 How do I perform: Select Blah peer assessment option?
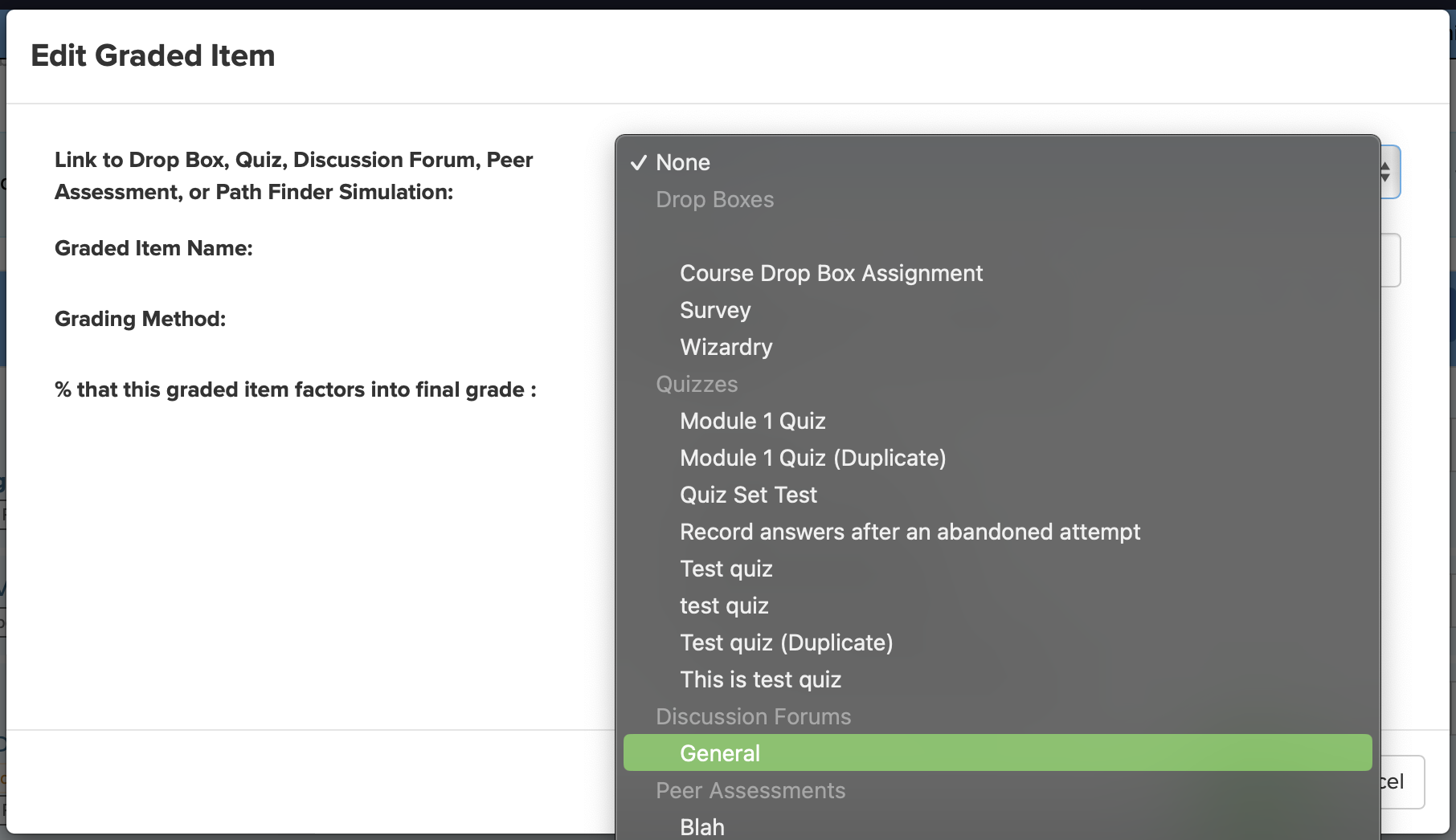click(997, 826)
